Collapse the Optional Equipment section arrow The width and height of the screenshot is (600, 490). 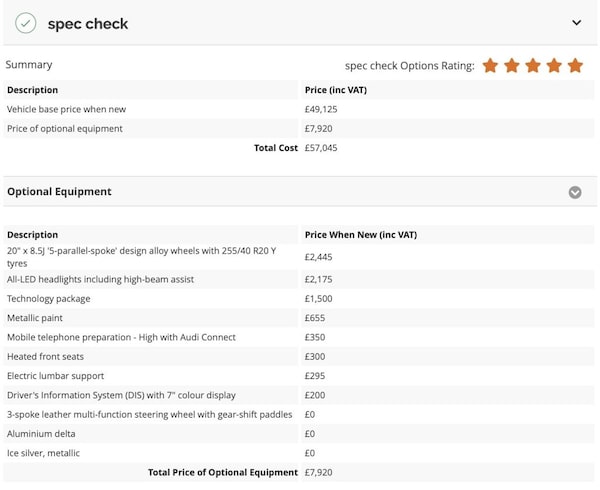575,192
